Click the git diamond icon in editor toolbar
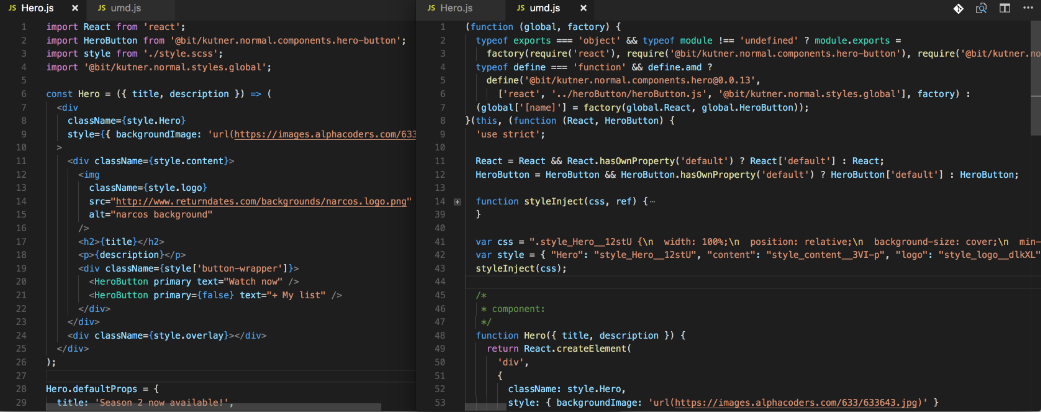Image resolution: width=1041 pixels, height=412 pixels. 958,8
